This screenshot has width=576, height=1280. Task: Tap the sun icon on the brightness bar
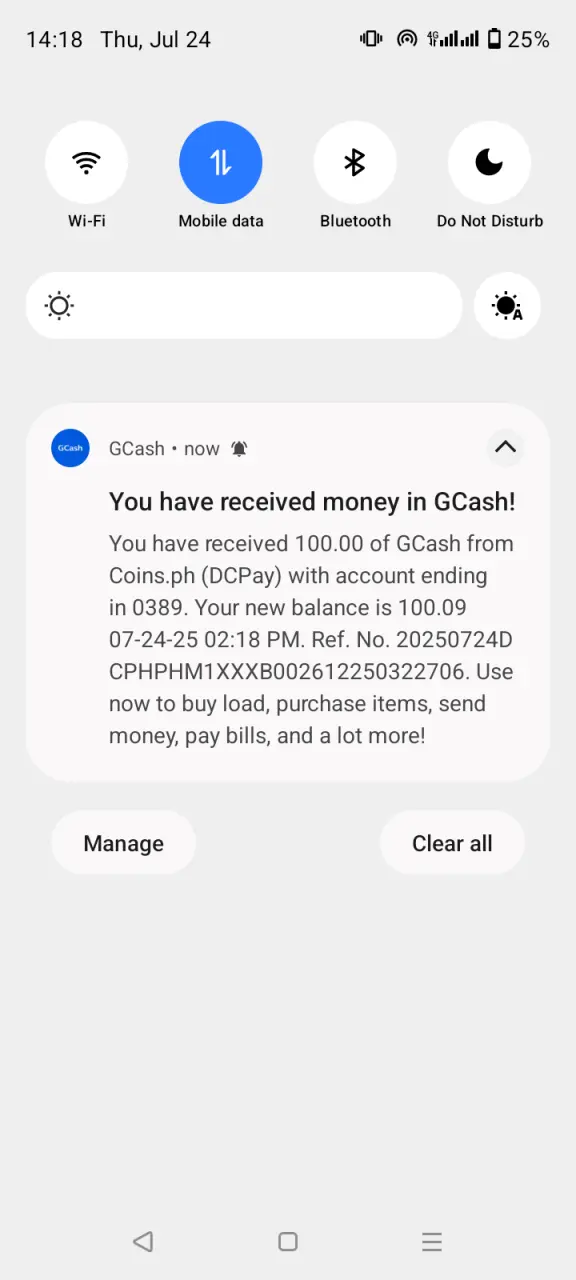coord(60,306)
